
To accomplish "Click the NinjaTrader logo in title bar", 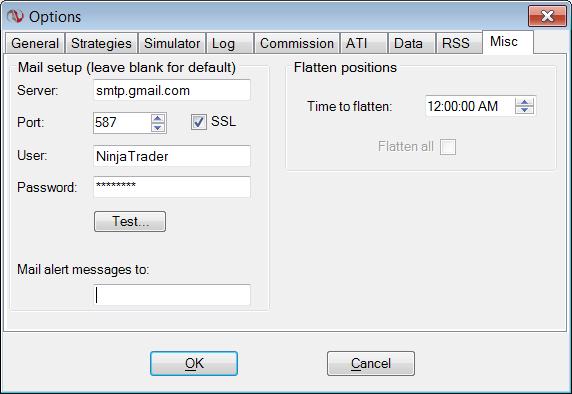I will tap(15, 16).
